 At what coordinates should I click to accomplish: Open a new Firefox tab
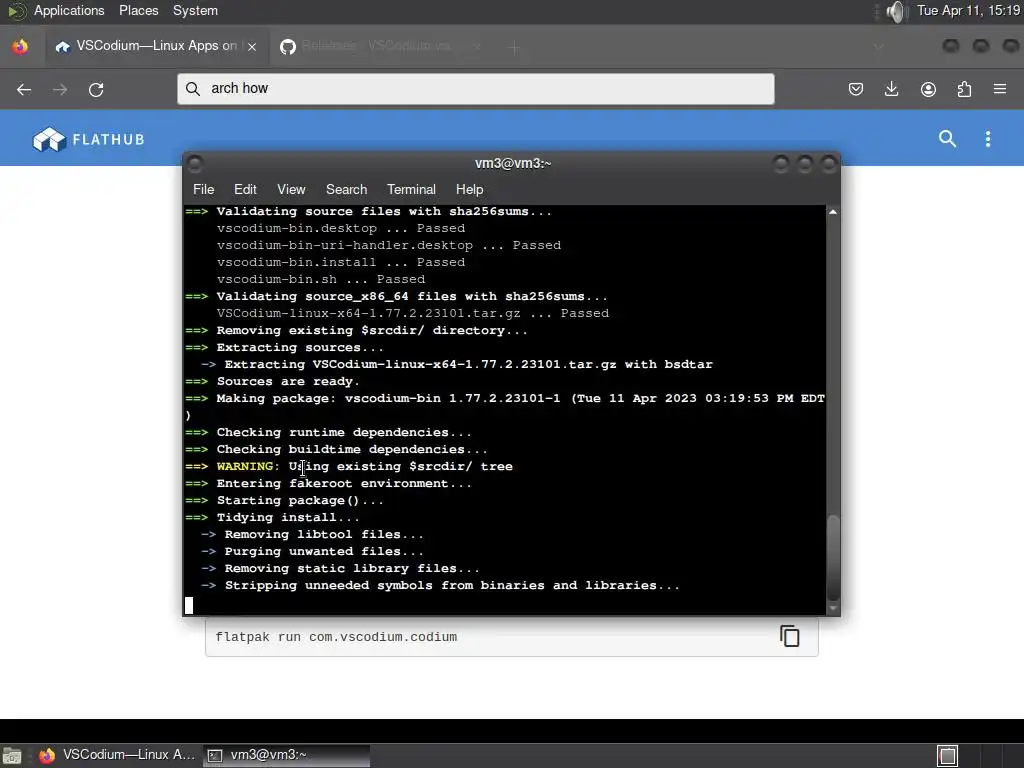click(x=515, y=47)
